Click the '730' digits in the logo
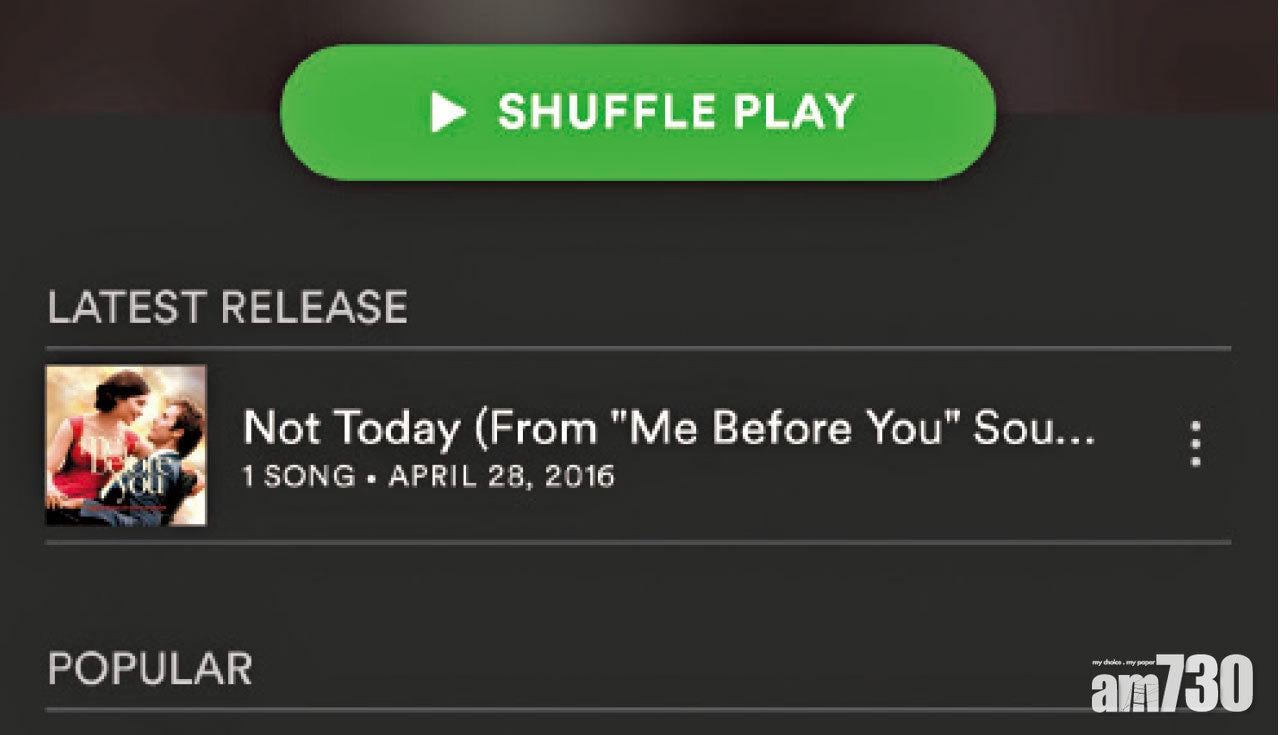Image resolution: width=1280 pixels, height=735 pixels. pos(1209,686)
